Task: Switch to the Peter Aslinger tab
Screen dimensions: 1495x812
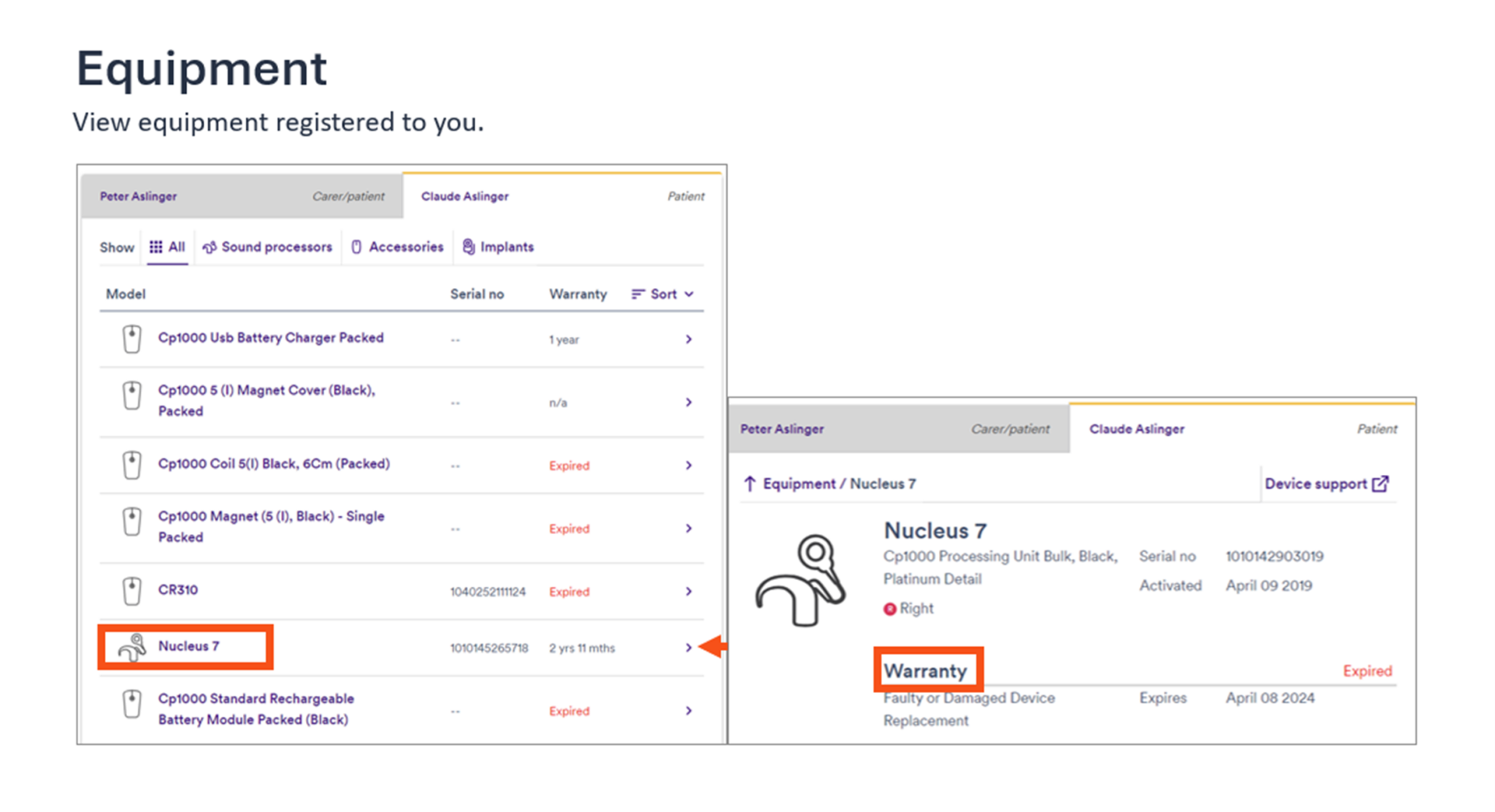Action: click(x=139, y=196)
